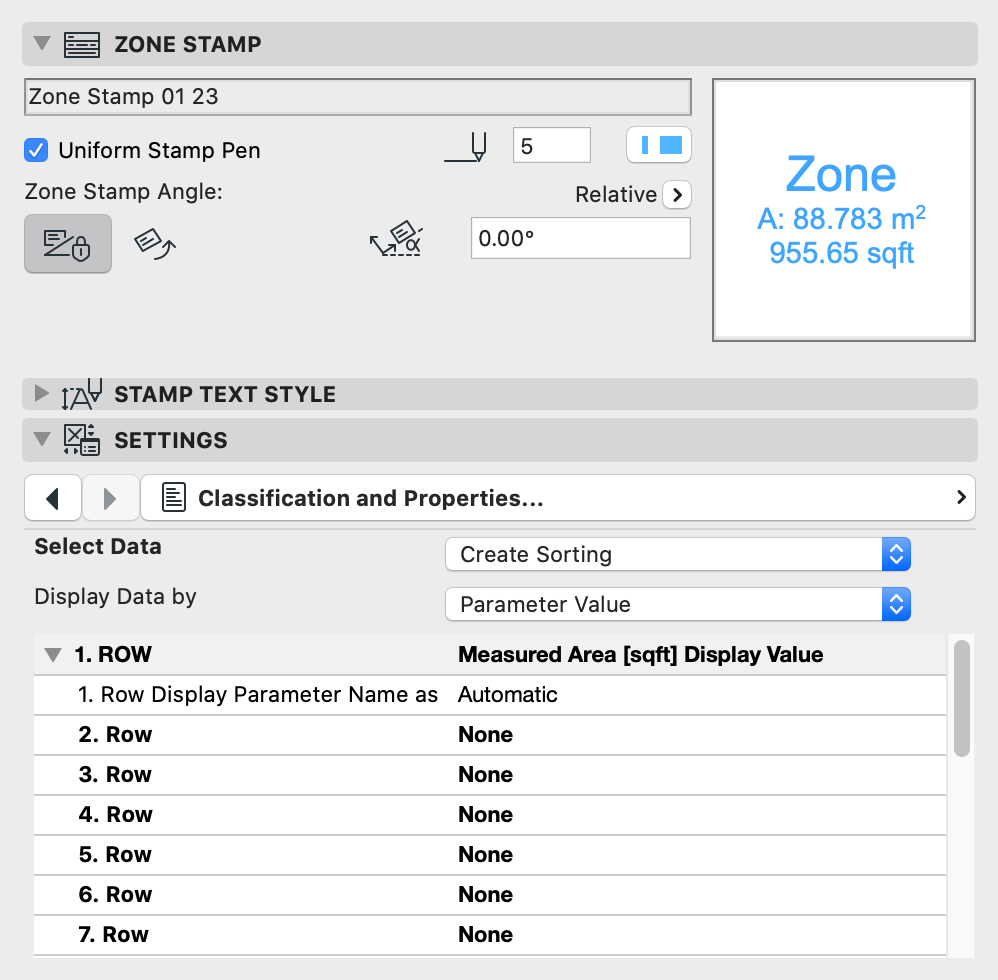Open the Relative angle popup arrow
The height and width of the screenshot is (980, 998).
tap(677, 195)
